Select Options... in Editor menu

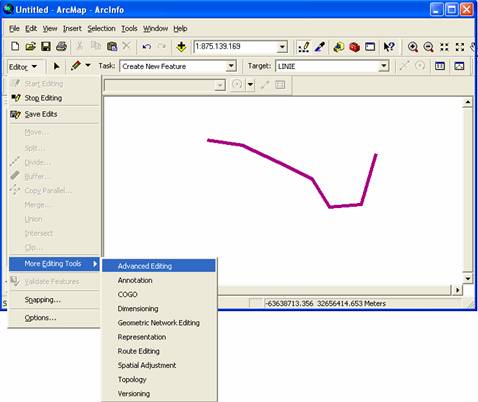point(54,318)
